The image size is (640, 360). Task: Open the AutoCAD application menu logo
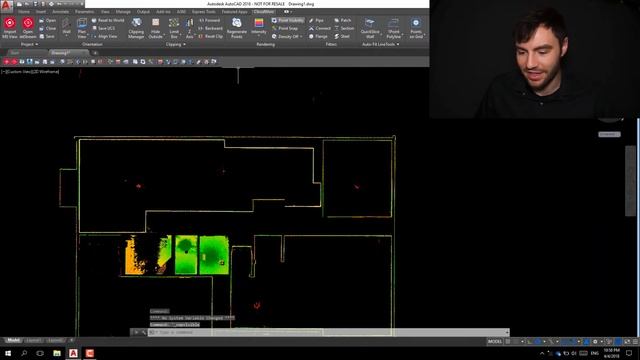6,5
